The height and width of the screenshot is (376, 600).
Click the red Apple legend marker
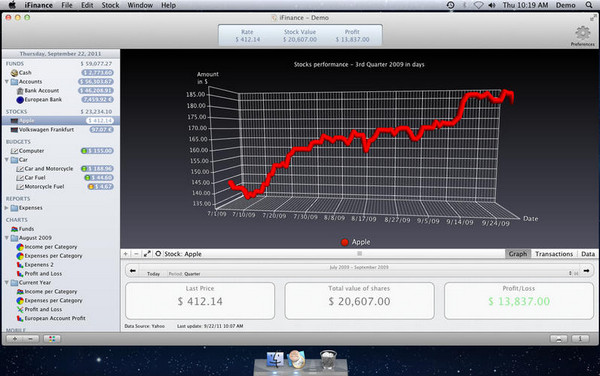coord(345,242)
